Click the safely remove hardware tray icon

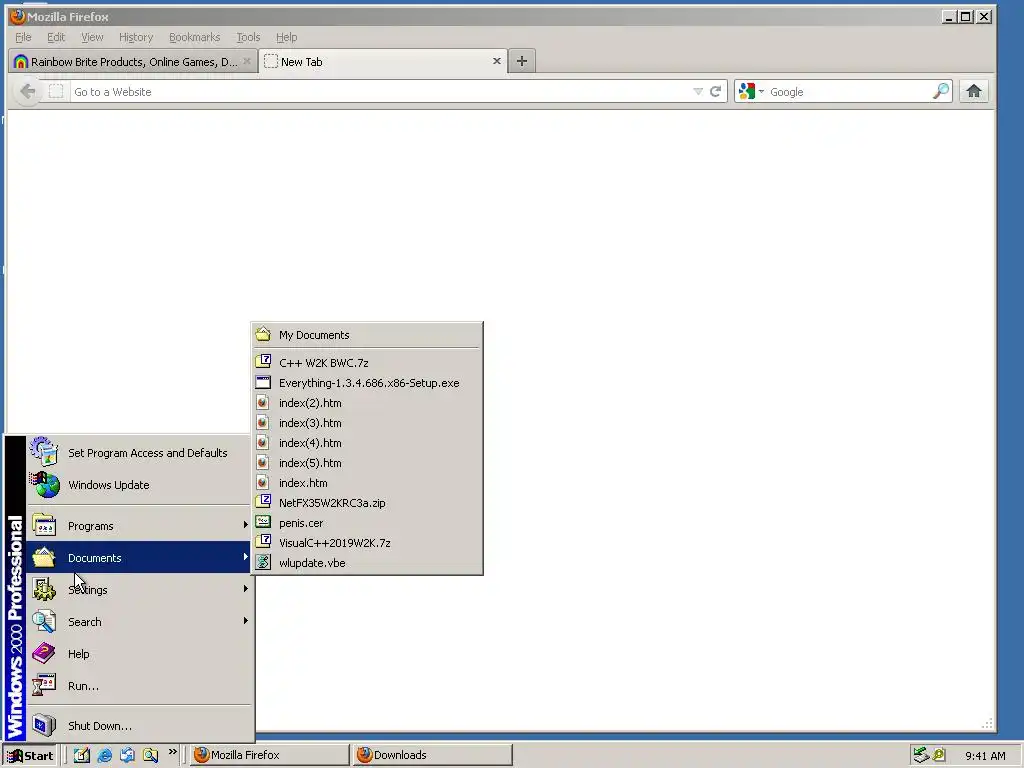pyautogui.click(x=921, y=755)
